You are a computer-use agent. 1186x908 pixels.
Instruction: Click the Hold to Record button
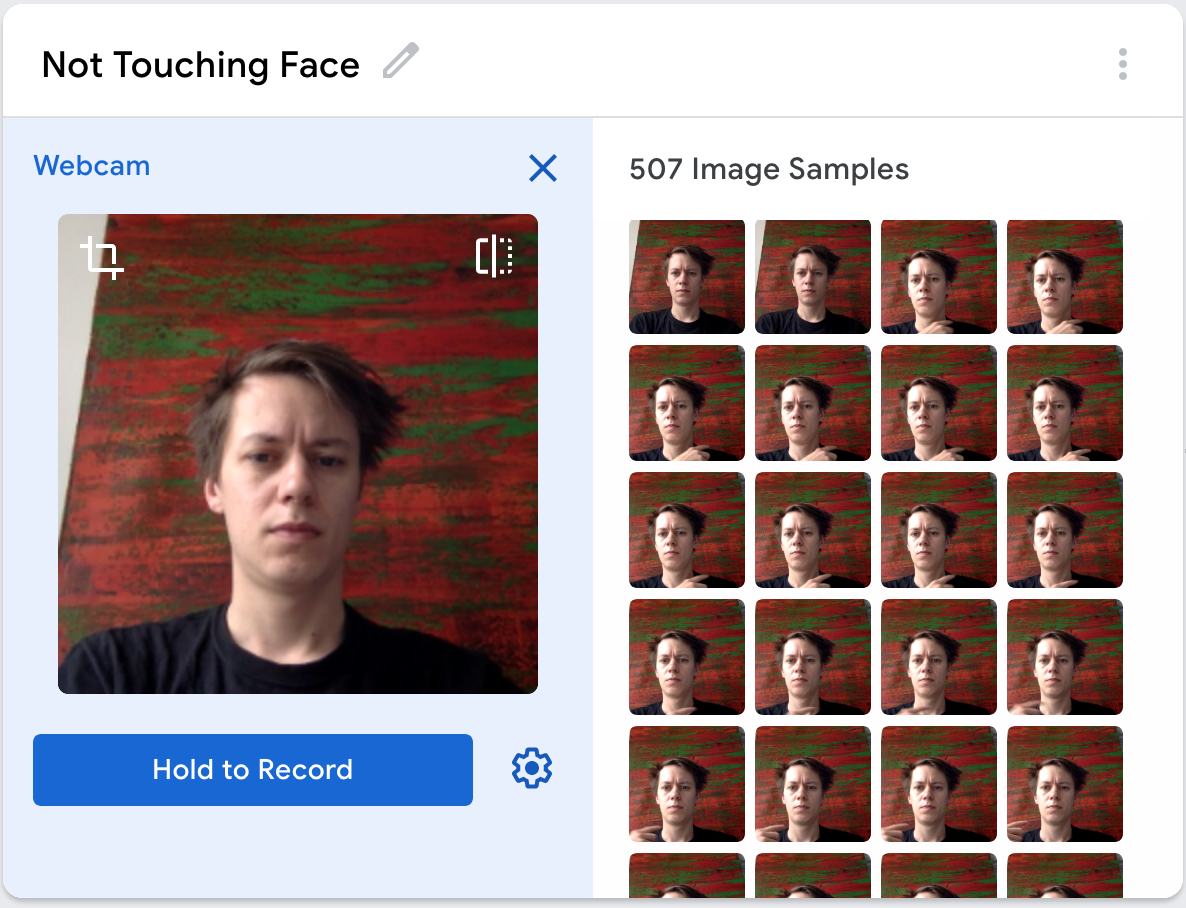click(253, 770)
